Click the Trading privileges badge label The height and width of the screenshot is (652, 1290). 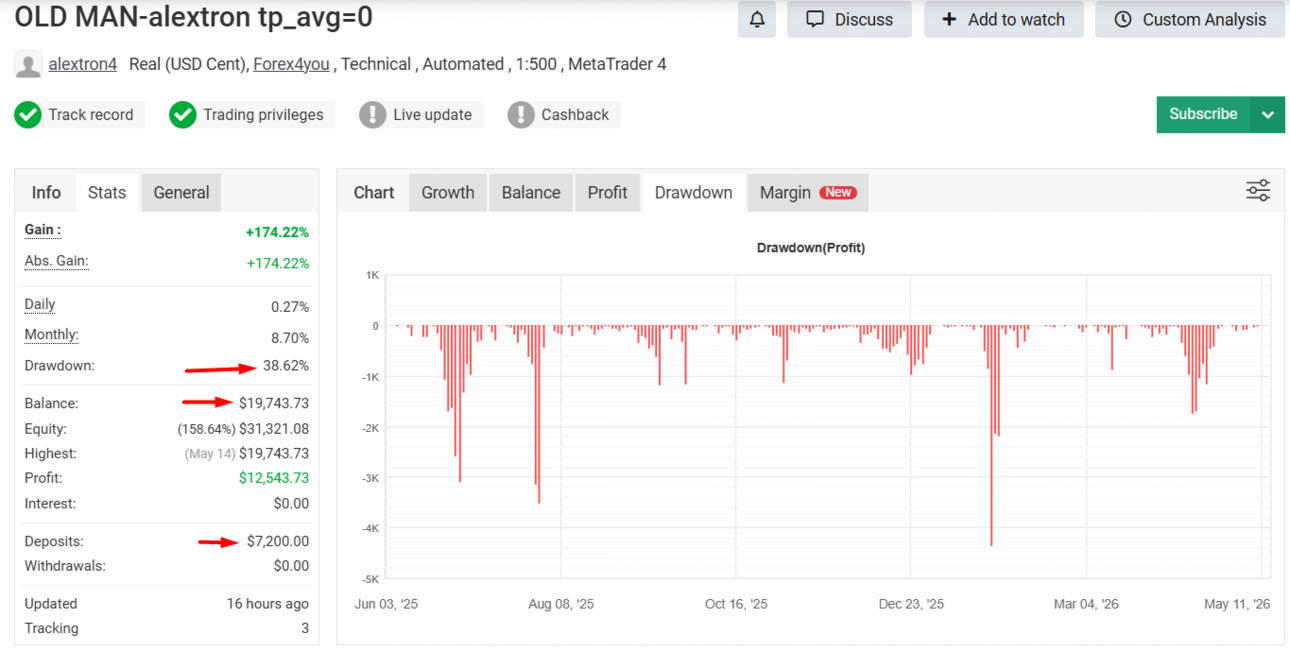[x=263, y=115]
